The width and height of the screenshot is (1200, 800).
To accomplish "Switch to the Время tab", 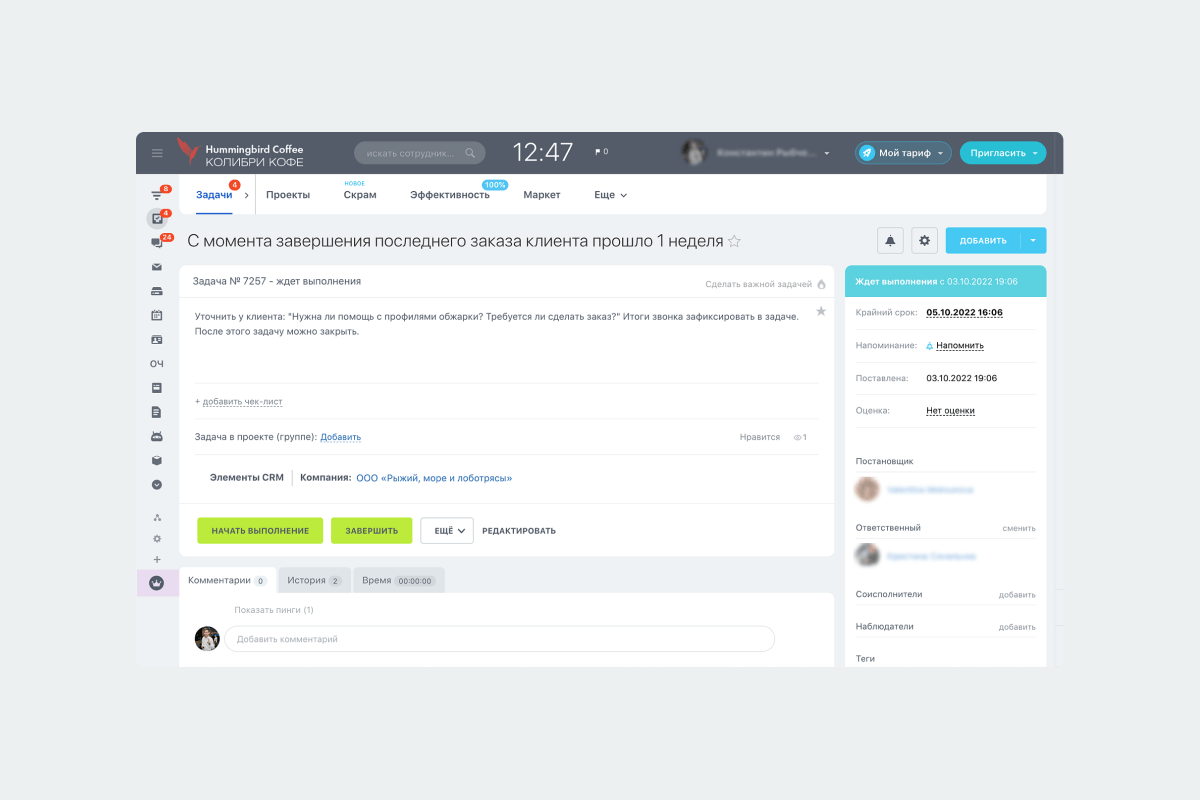I will click(x=399, y=580).
